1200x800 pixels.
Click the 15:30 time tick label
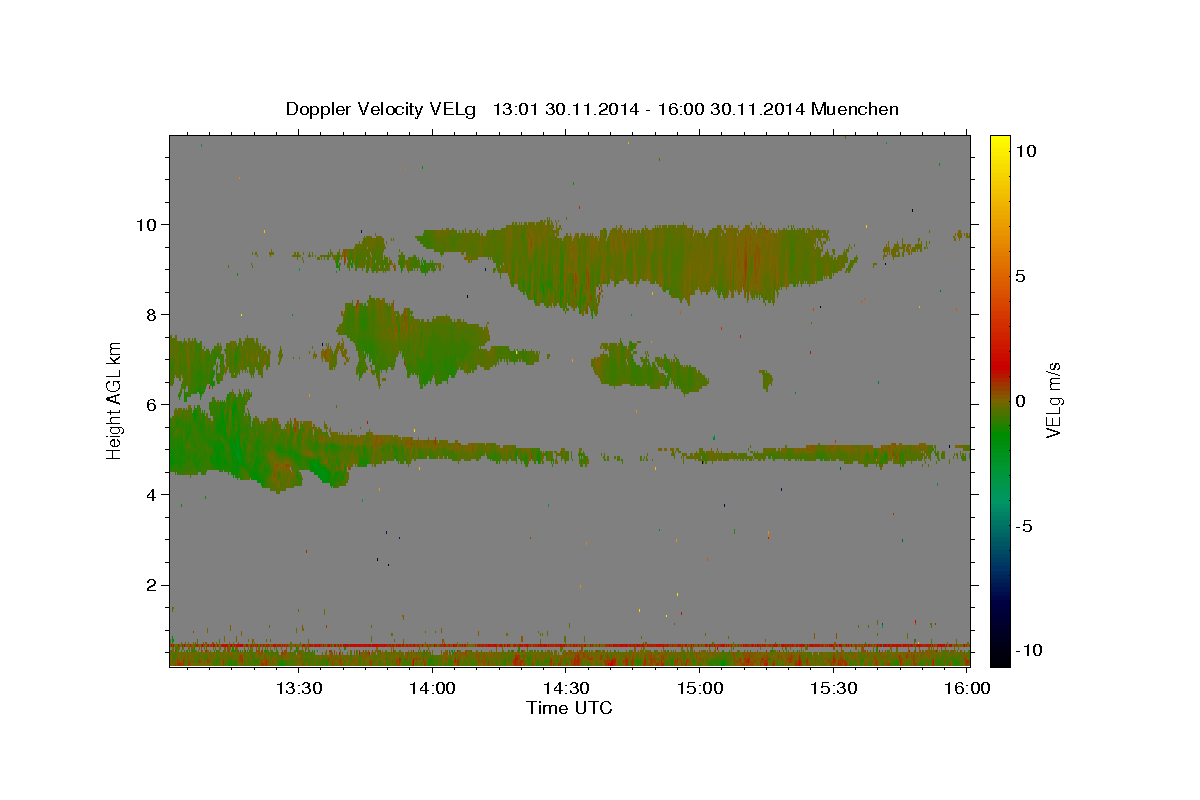(x=833, y=689)
